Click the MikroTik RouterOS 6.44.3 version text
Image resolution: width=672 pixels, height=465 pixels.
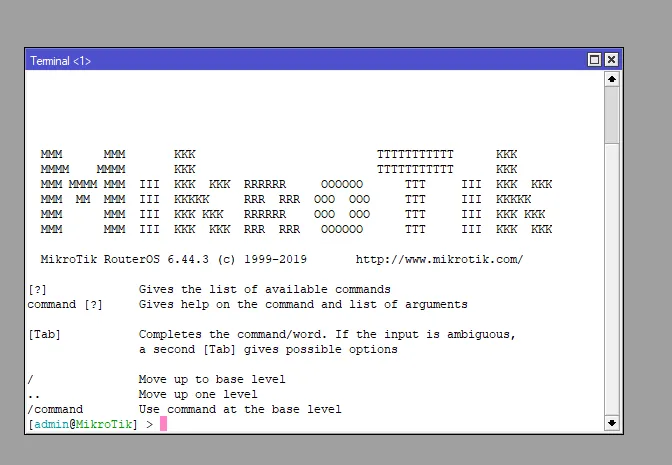point(125,259)
